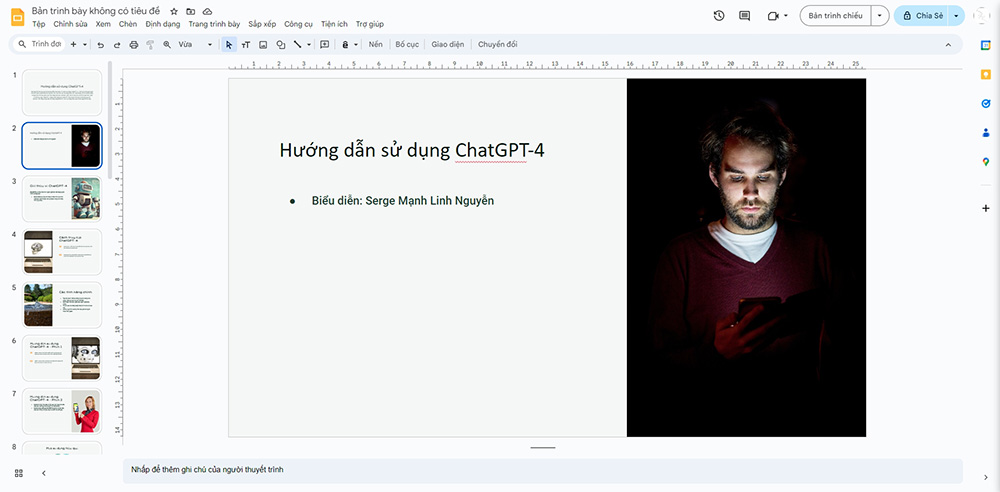Open Google Calendar in side panel
This screenshot has width=1000, height=492.
click(x=986, y=44)
